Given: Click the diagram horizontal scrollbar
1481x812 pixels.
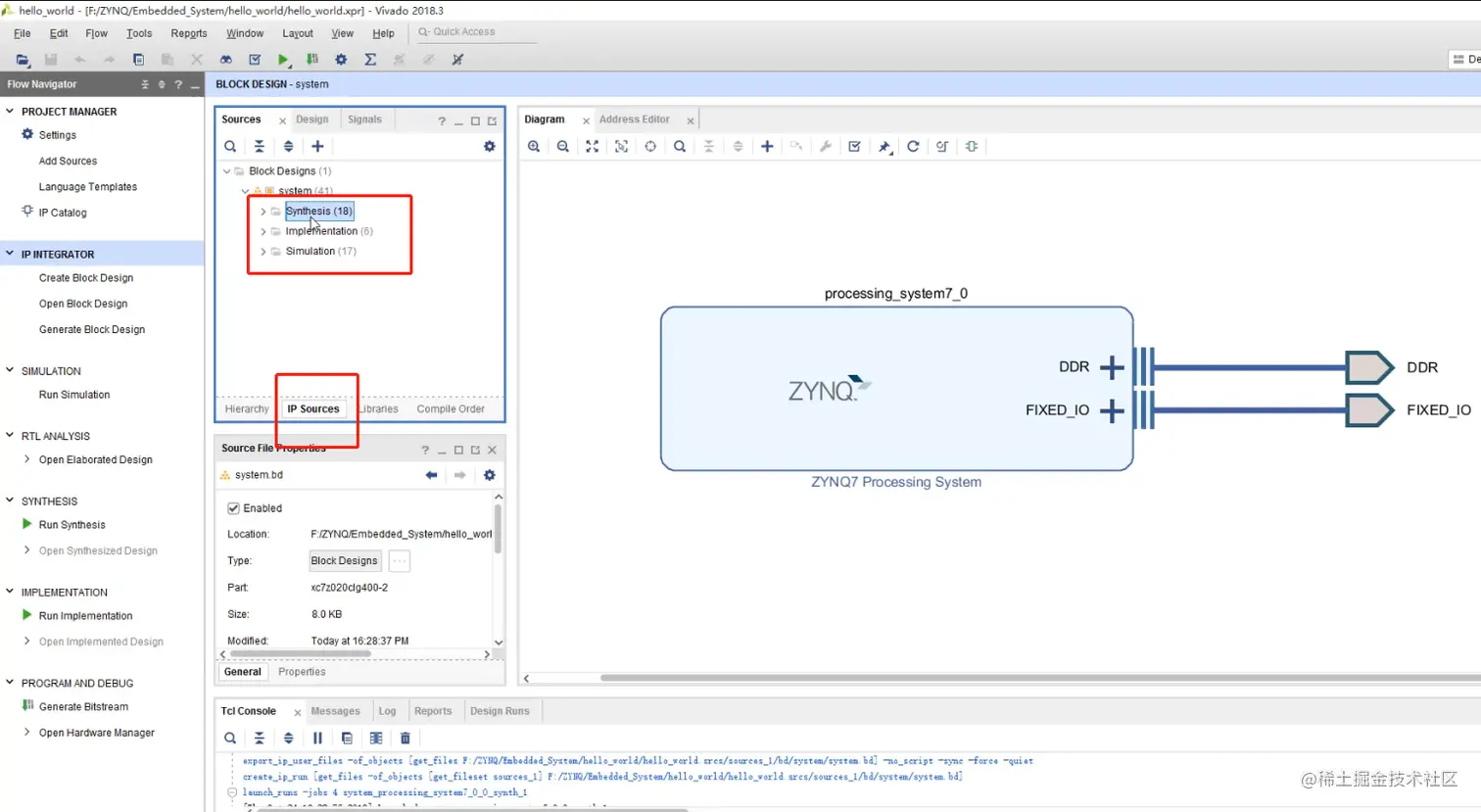Looking at the screenshot, I should point(1040,678).
